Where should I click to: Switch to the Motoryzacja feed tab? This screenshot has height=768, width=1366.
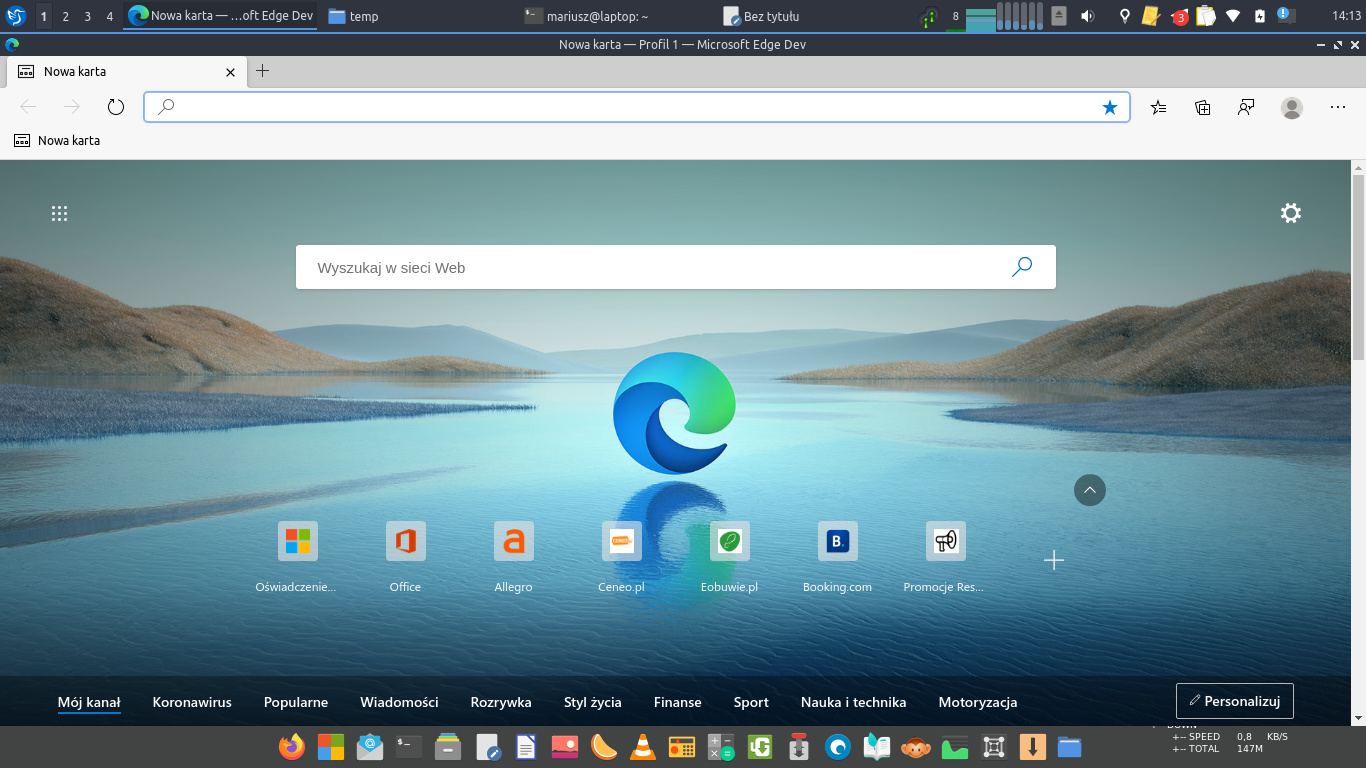pos(978,702)
